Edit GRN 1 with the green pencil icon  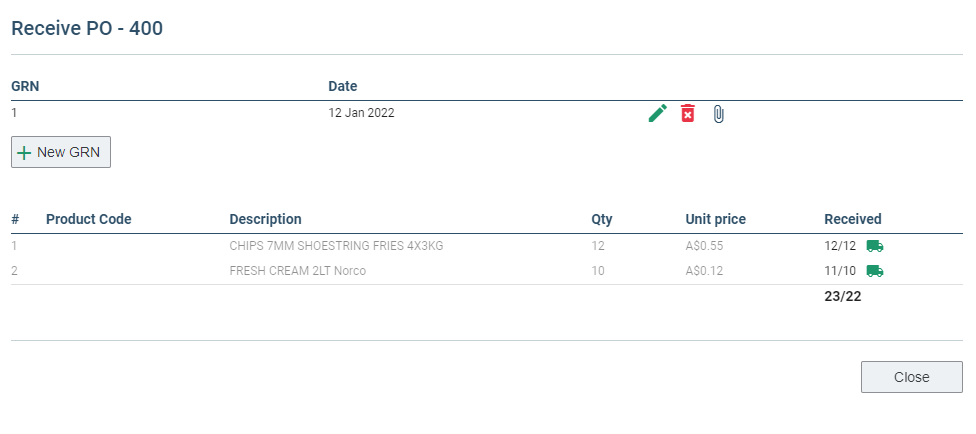tap(657, 113)
